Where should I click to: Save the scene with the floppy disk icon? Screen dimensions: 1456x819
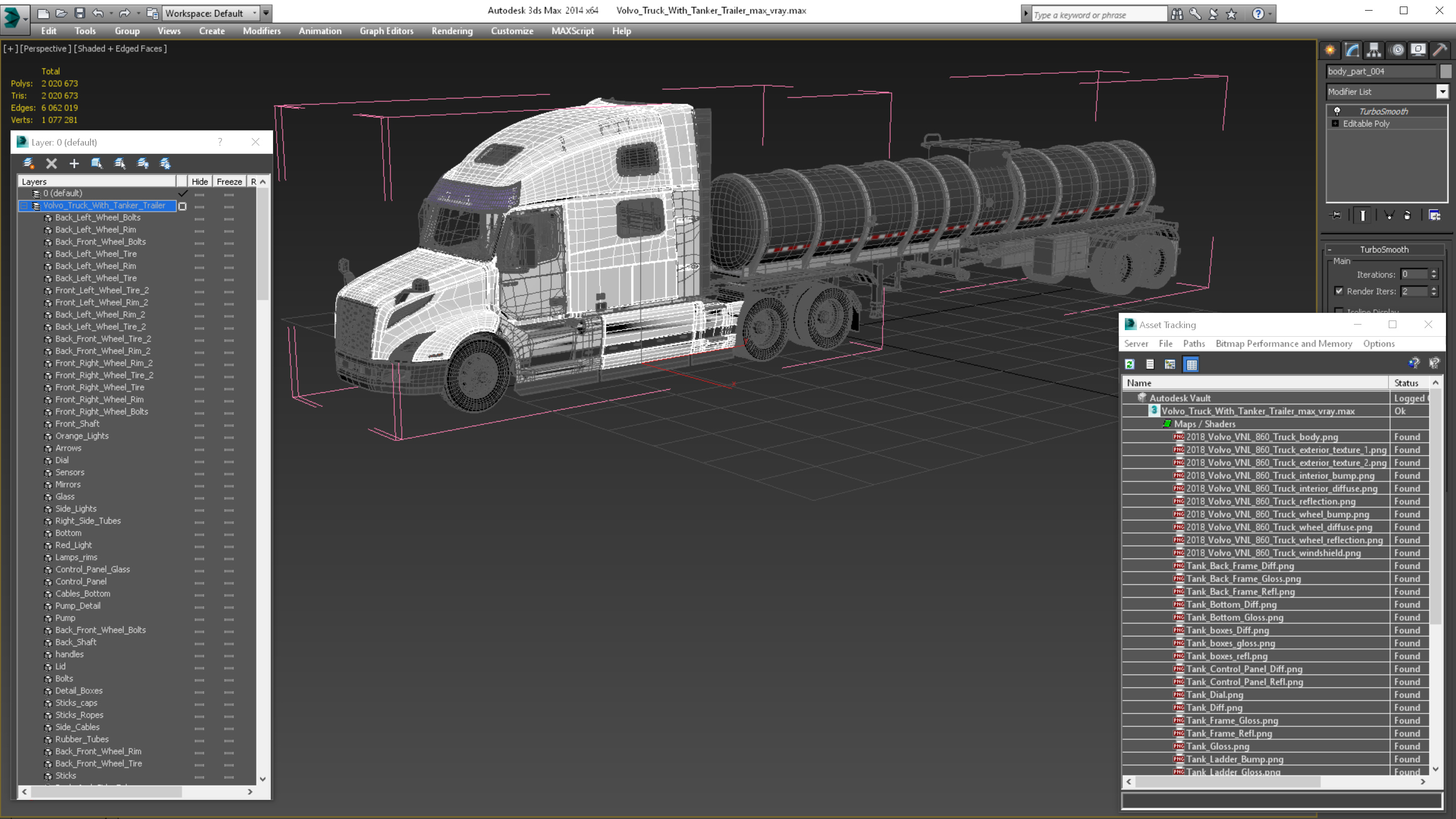click(x=80, y=13)
